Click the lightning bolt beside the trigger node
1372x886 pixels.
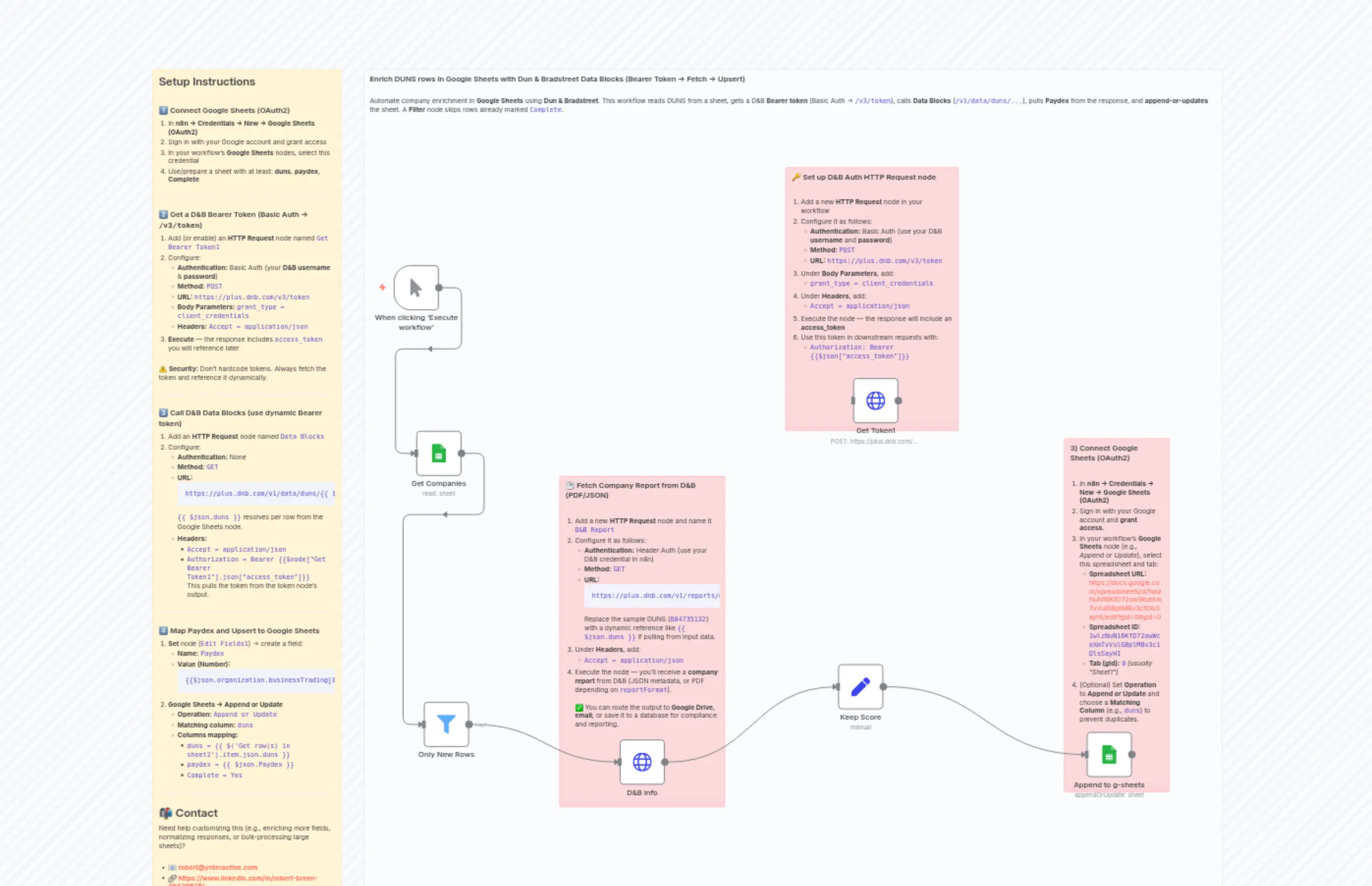click(x=382, y=288)
